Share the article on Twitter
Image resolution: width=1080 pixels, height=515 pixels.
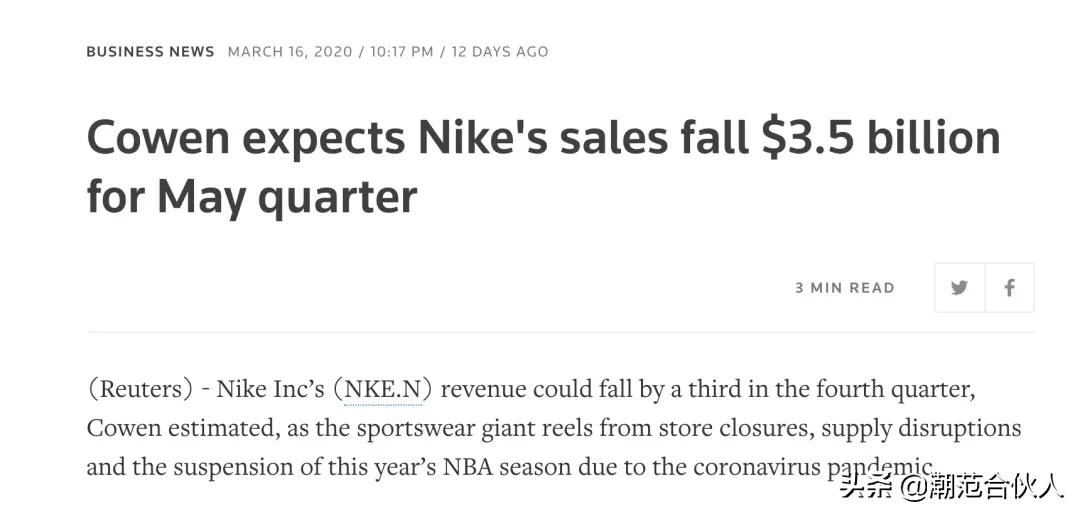point(959,288)
